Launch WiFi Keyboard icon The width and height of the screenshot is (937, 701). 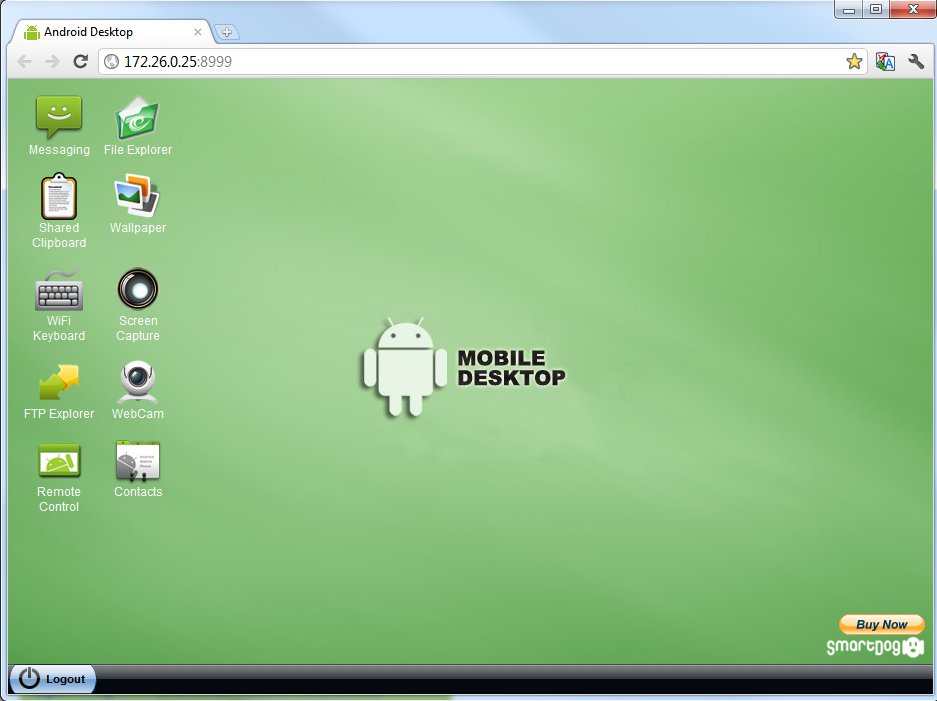(59, 290)
